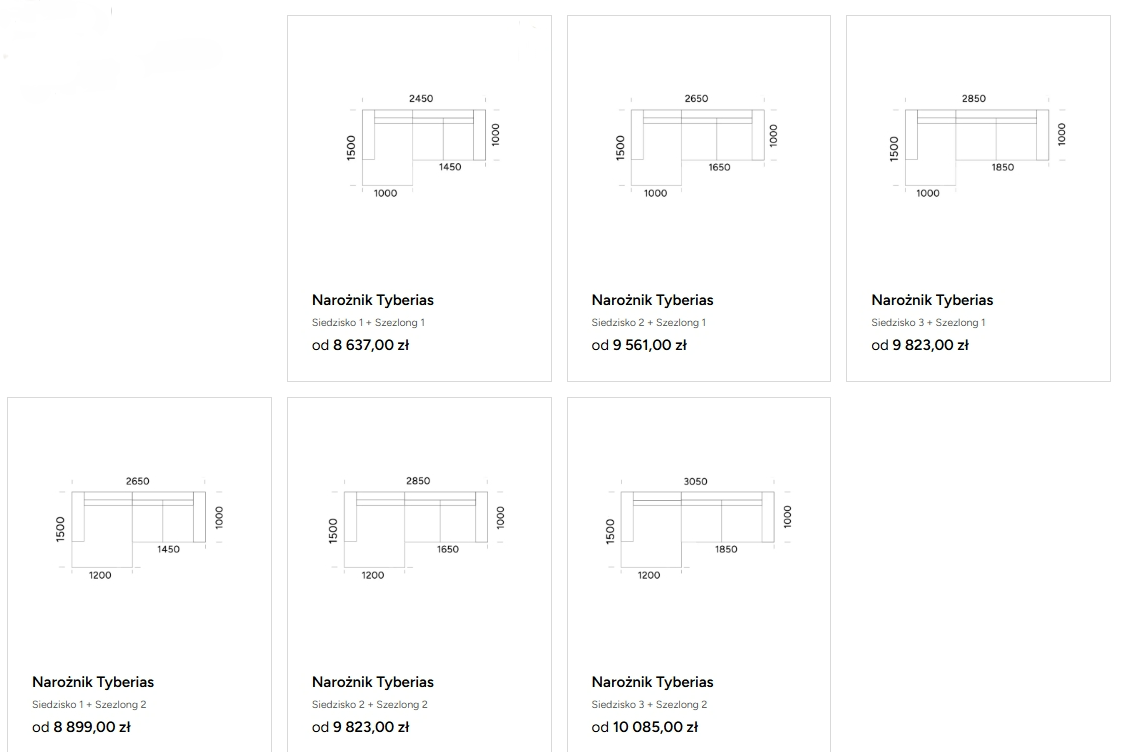Click the Siedzisko 3 + Szezlong 2 variant label
1129x752 pixels.
(650, 705)
